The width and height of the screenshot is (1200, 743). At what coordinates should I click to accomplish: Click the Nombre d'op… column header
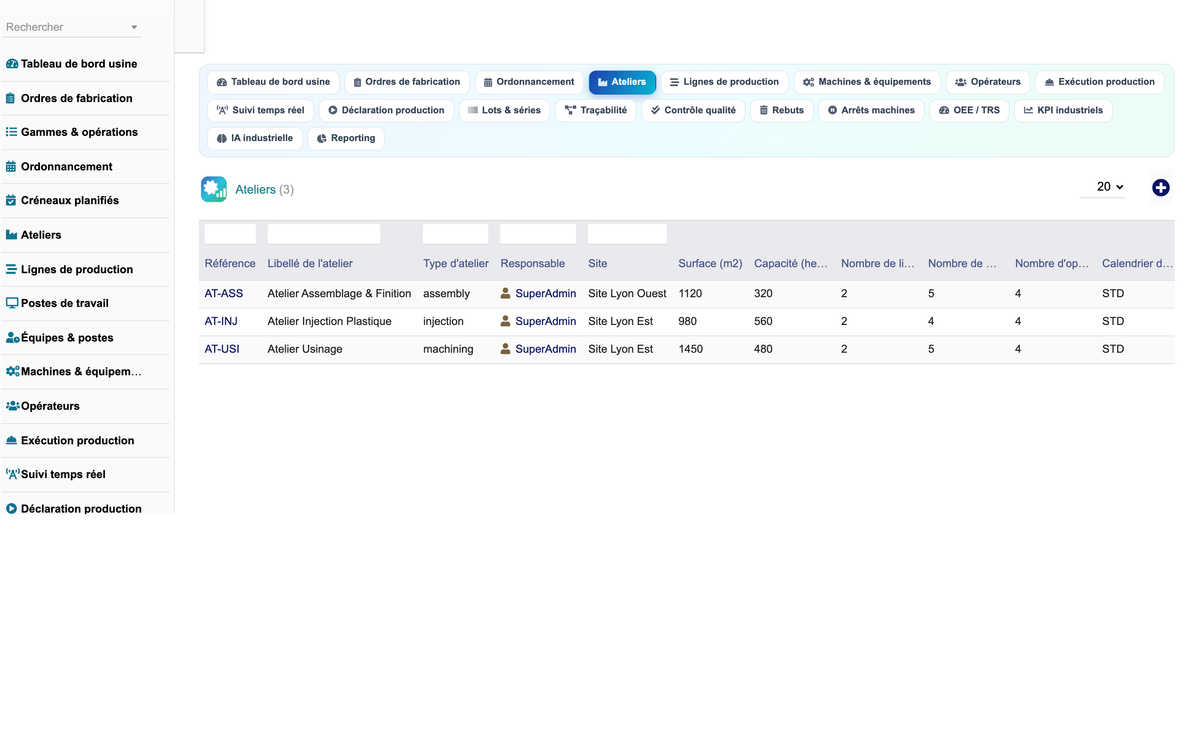pyautogui.click(x=1052, y=263)
